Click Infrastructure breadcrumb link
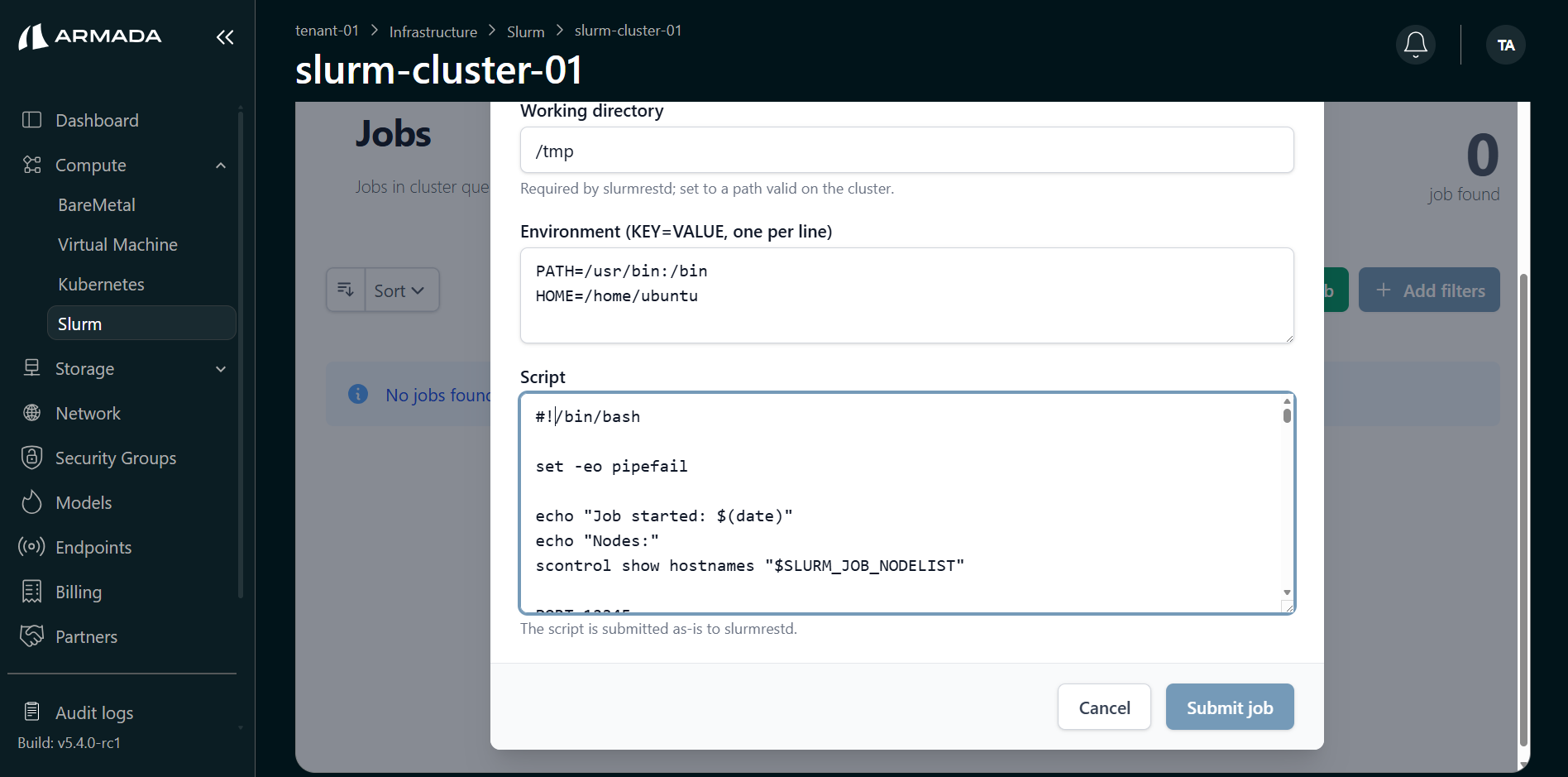Viewport: 1568px width, 777px height. click(433, 31)
